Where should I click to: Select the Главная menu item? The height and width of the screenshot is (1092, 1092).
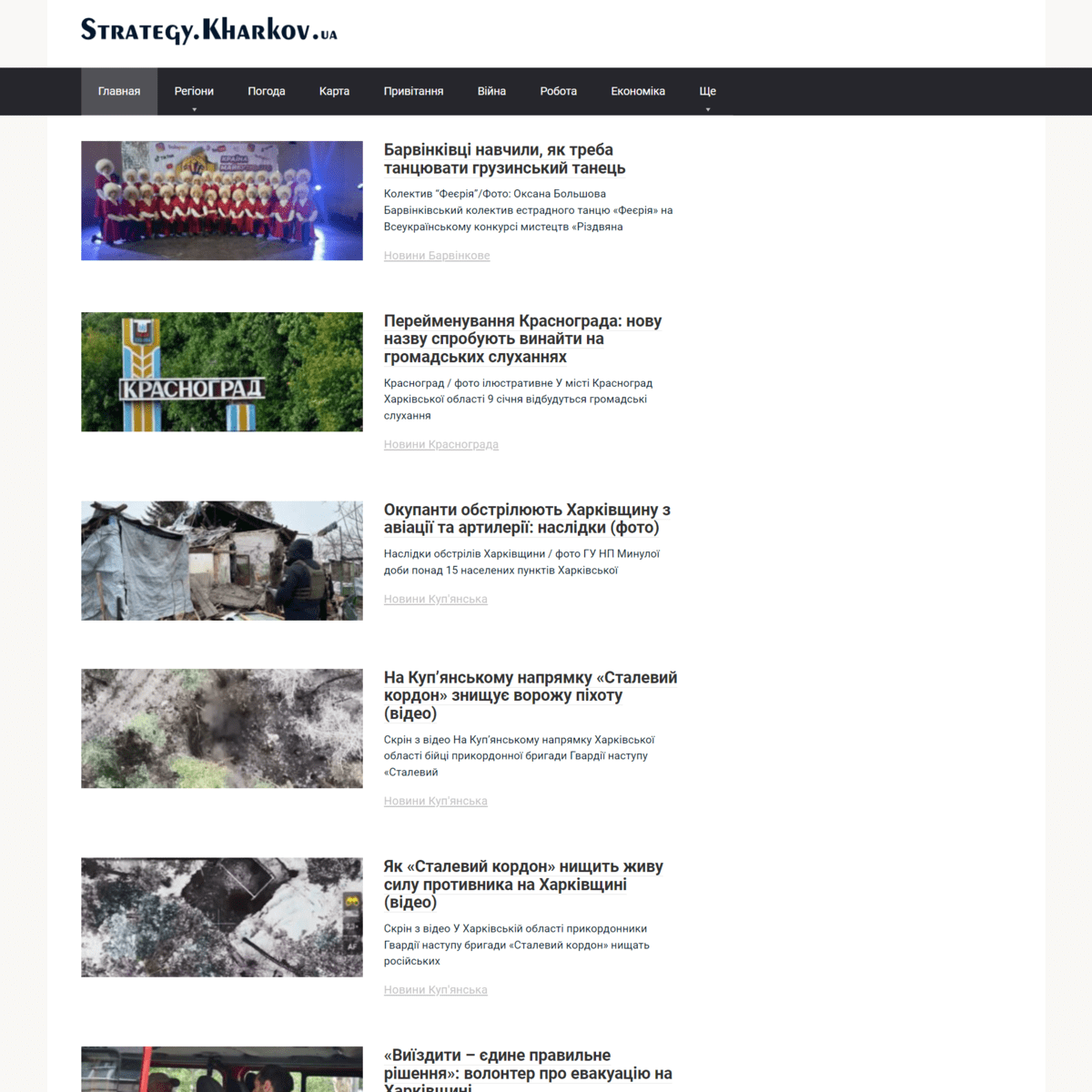point(119,91)
